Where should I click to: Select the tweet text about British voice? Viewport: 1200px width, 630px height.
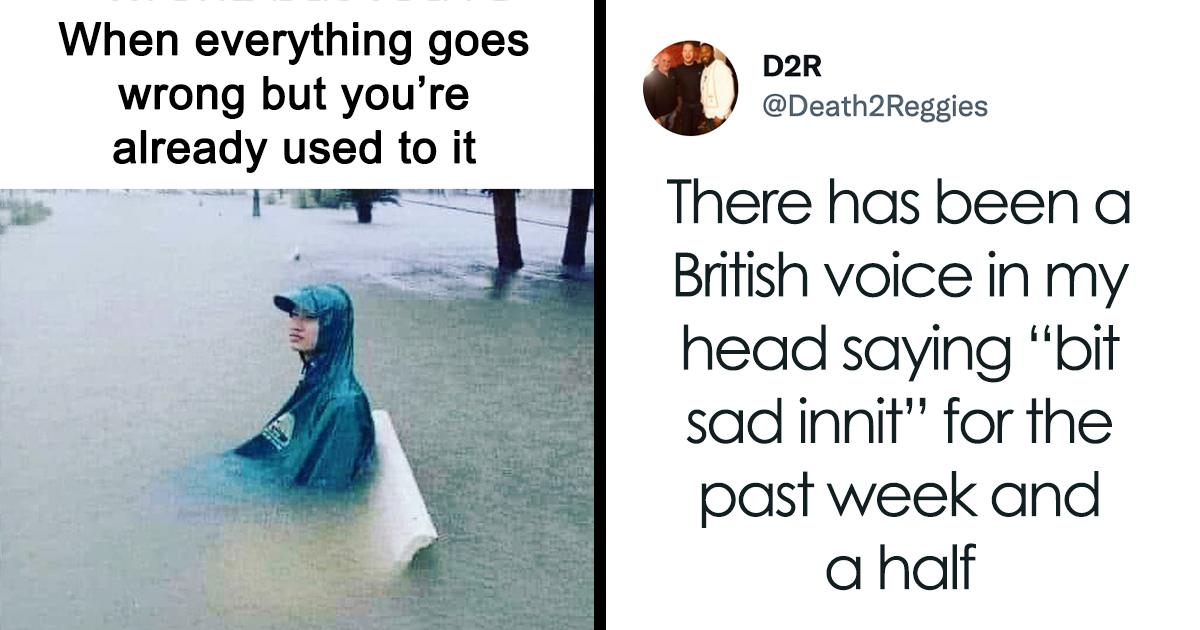coord(902,398)
